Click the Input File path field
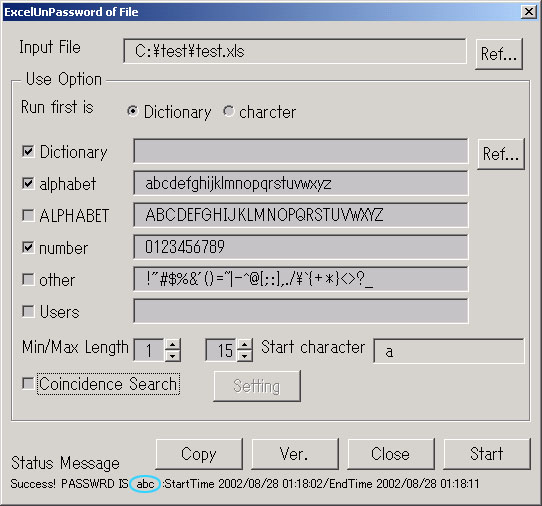 [295, 51]
